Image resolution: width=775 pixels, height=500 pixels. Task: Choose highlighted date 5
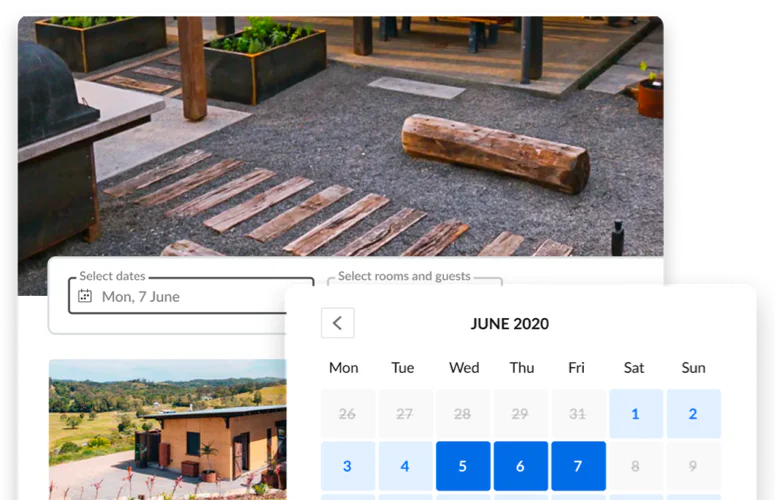pyautogui.click(x=463, y=466)
